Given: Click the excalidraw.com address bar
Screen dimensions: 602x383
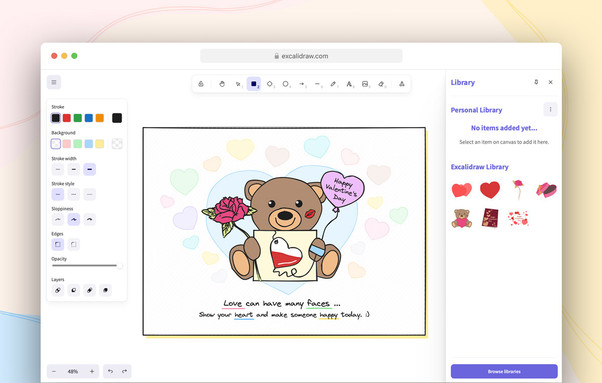Looking at the screenshot, I should [301, 56].
